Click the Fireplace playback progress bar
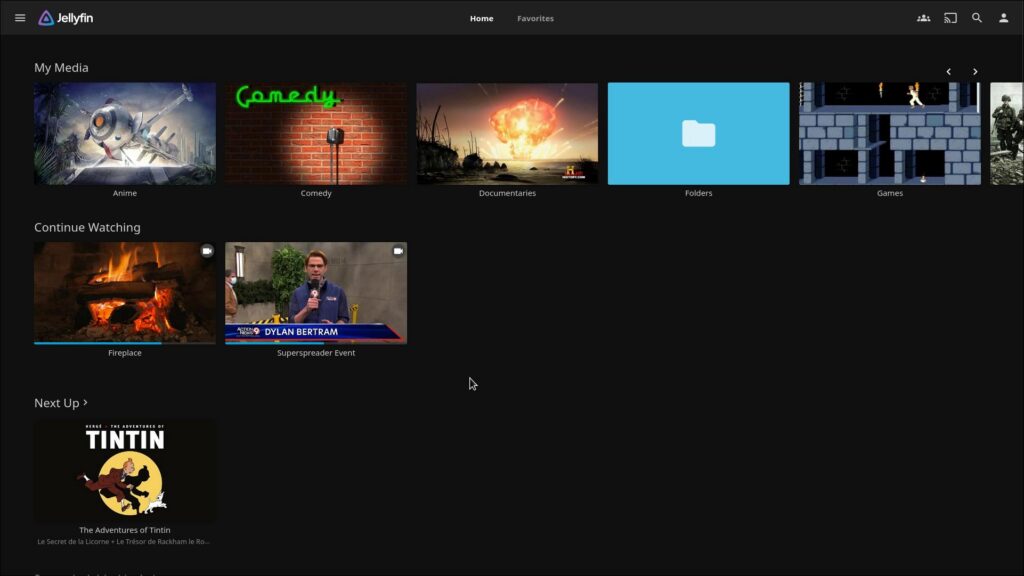 coord(98,343)
